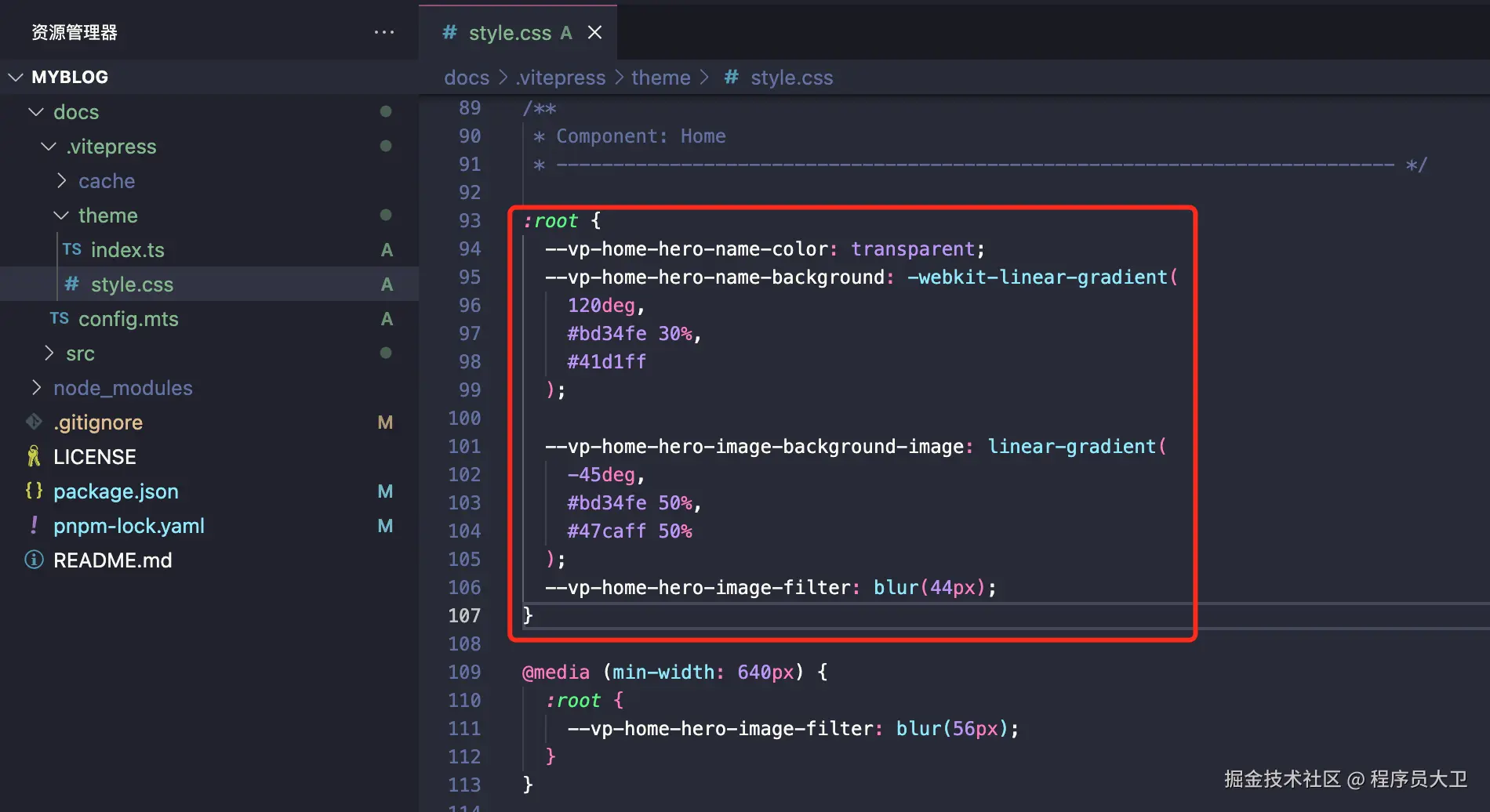Open the LICENSE file
The height and width of the screenshot is (812, 1490).
click(95, 456)
